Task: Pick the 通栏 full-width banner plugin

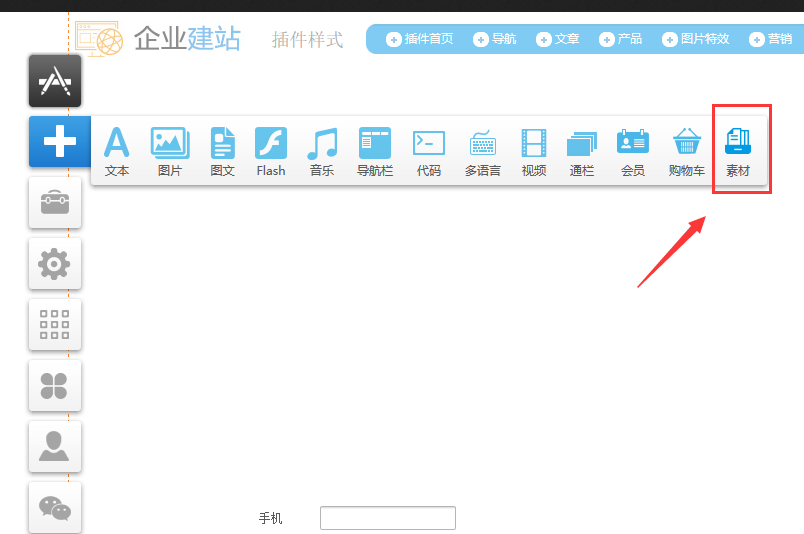Action: (582, 151)
